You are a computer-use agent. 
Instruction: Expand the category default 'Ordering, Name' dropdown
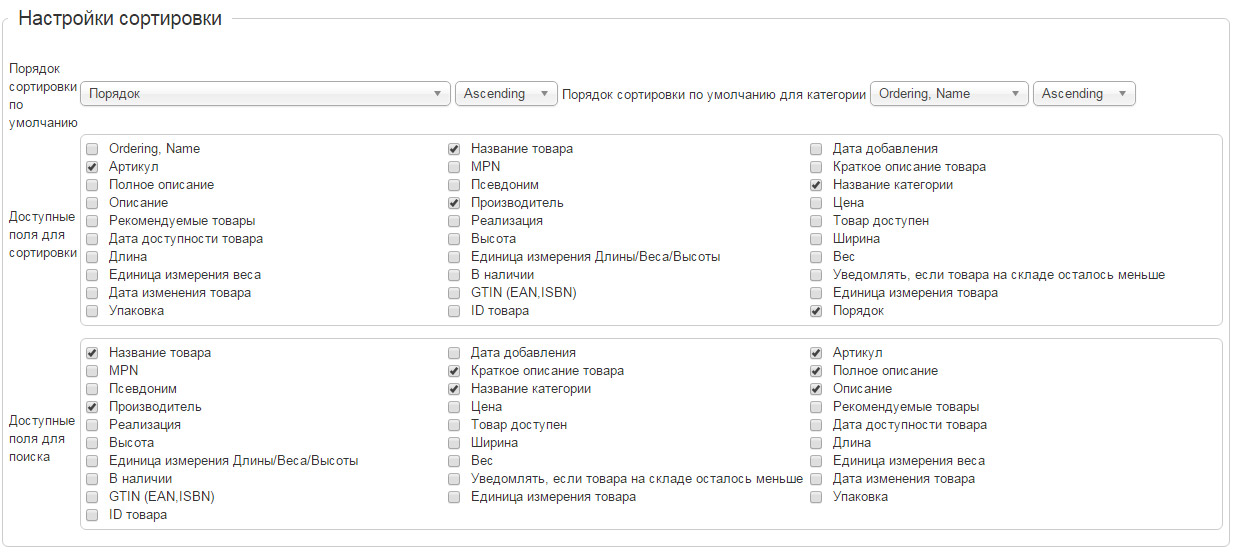click(x=949, y=94)
